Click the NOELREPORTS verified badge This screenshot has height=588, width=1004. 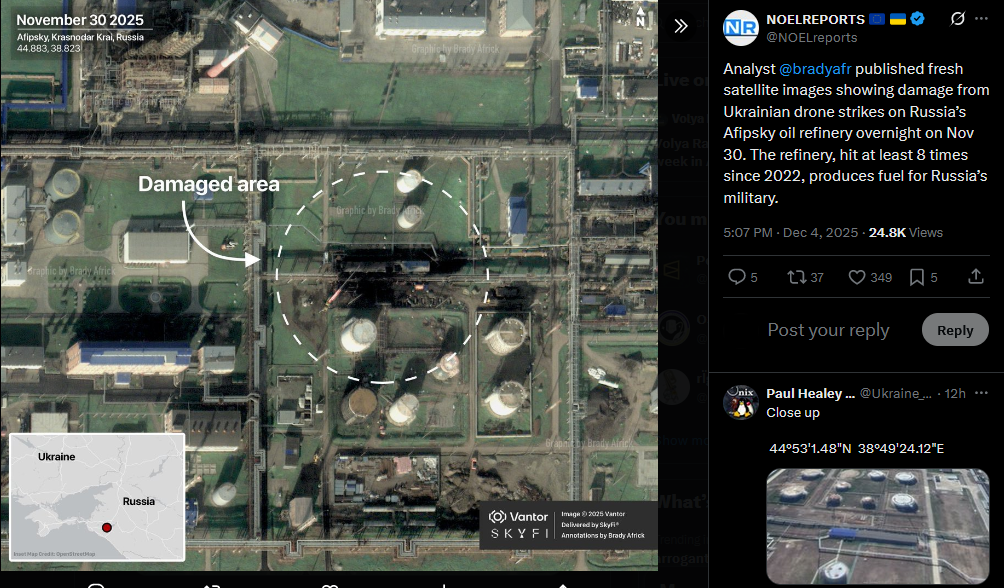(x=917, y=19)
